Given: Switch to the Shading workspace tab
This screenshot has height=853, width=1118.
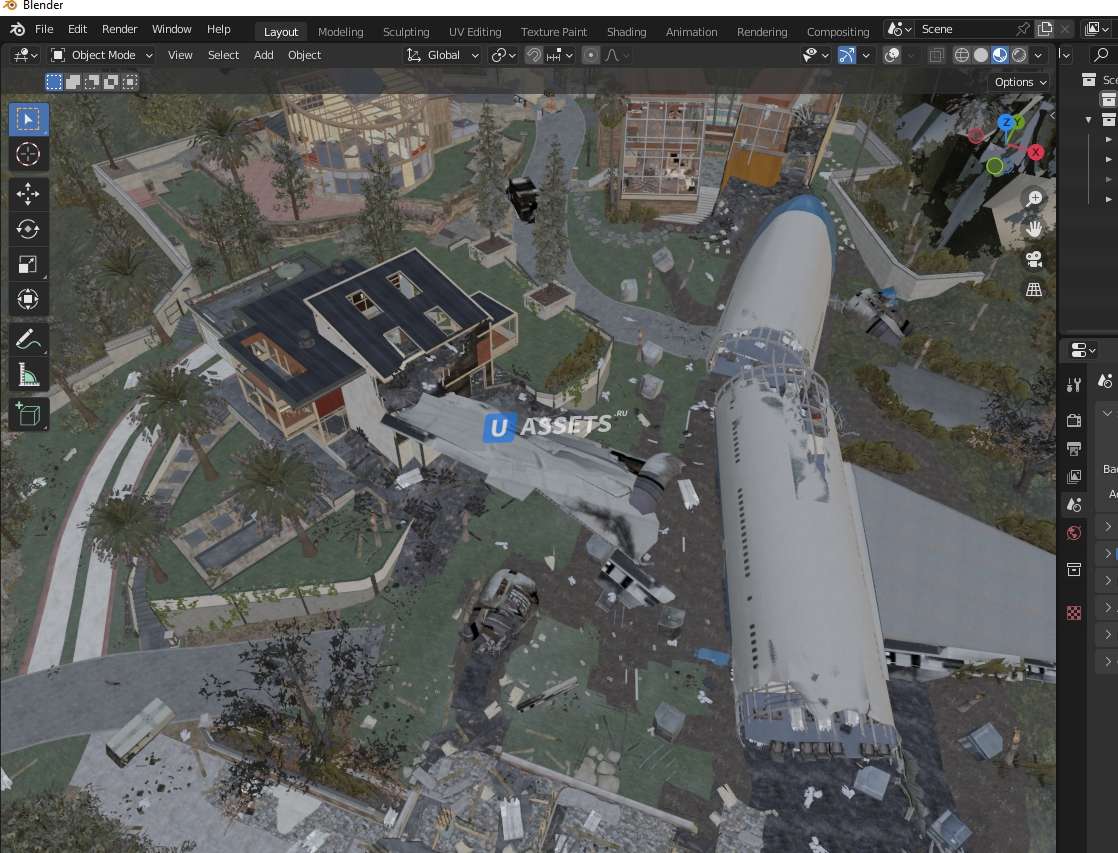Looking at the screenshot, I should tap(626, 32).
